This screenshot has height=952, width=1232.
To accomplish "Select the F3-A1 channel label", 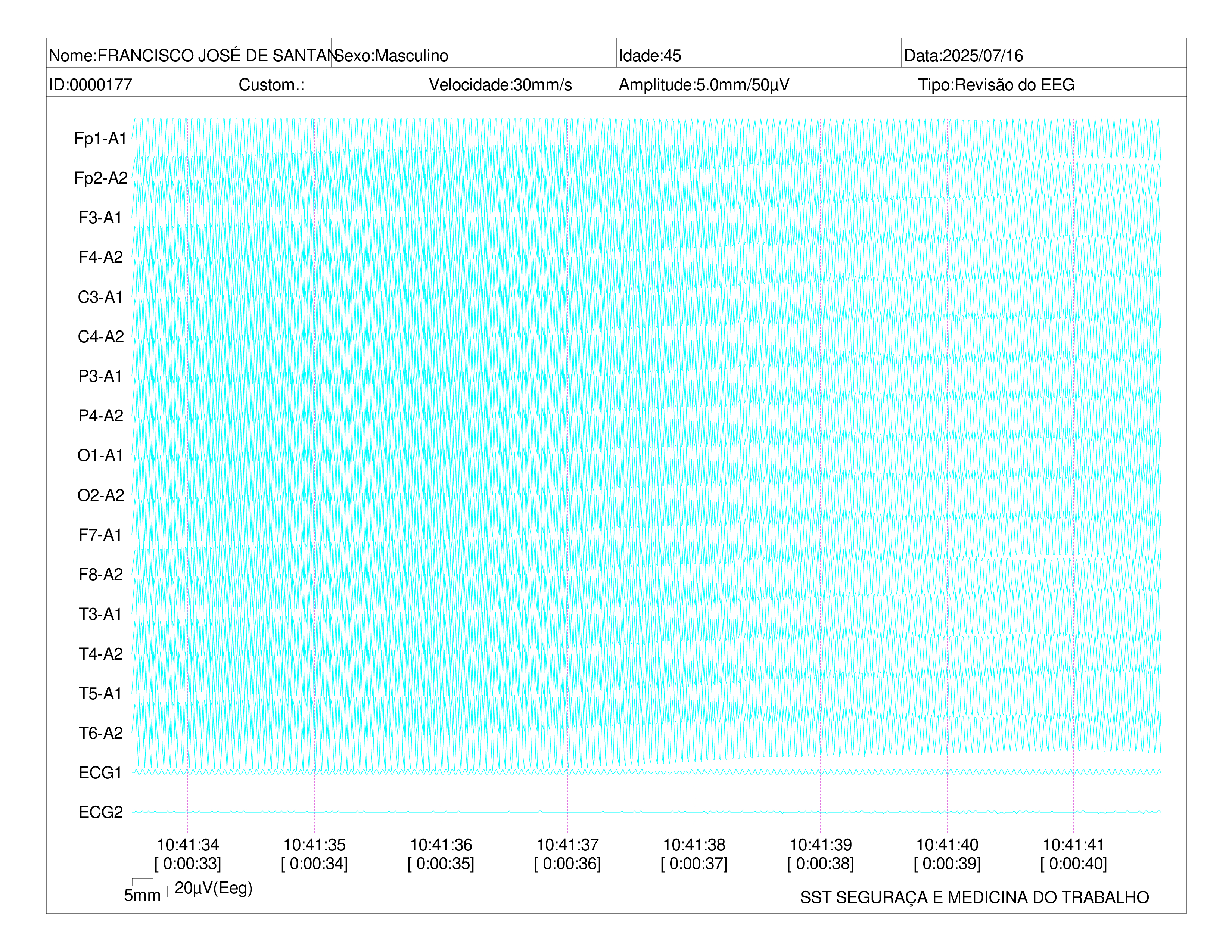I will pos(100,218).
